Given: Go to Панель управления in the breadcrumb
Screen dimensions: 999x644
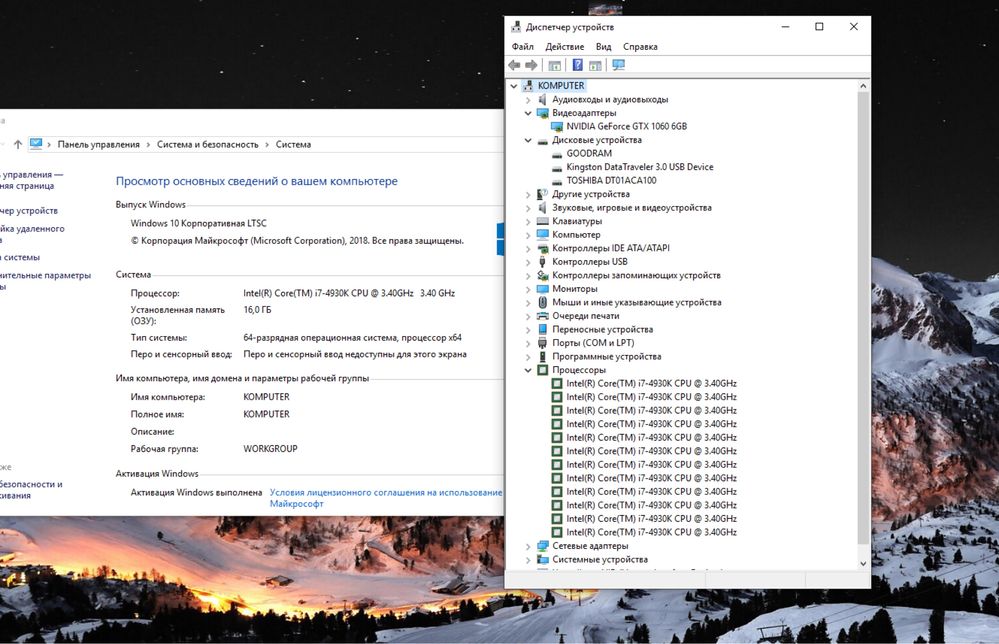Looking at the screenshot, I should pyautogui.click(x=99, y=145).
